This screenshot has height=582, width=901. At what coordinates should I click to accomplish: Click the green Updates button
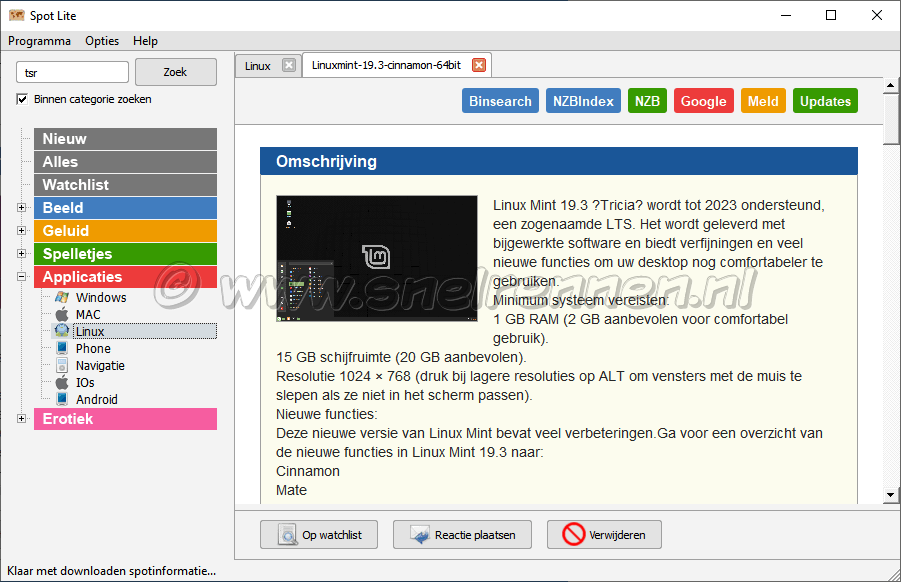pyautogui.click(x=825, y=101)
